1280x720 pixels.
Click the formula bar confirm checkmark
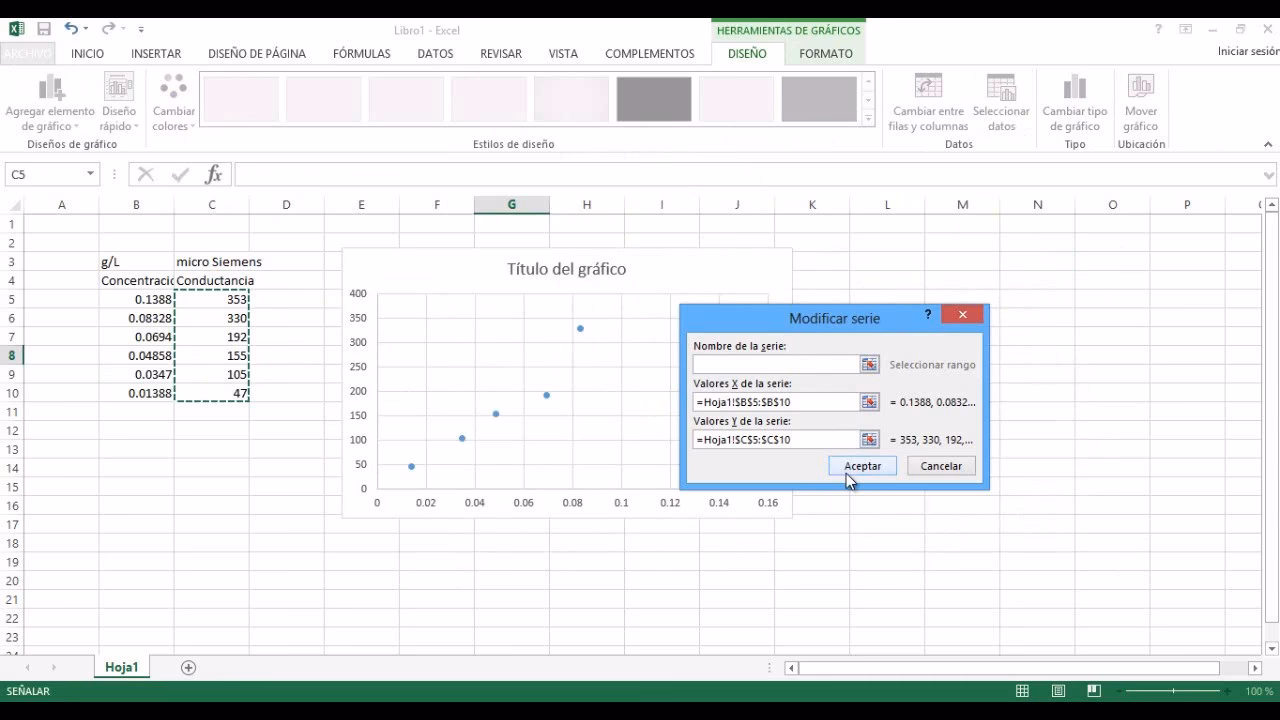pos(180,174)
